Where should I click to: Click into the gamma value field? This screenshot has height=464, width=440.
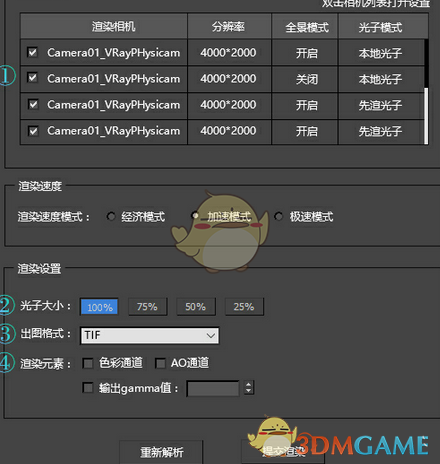point(213,389)
